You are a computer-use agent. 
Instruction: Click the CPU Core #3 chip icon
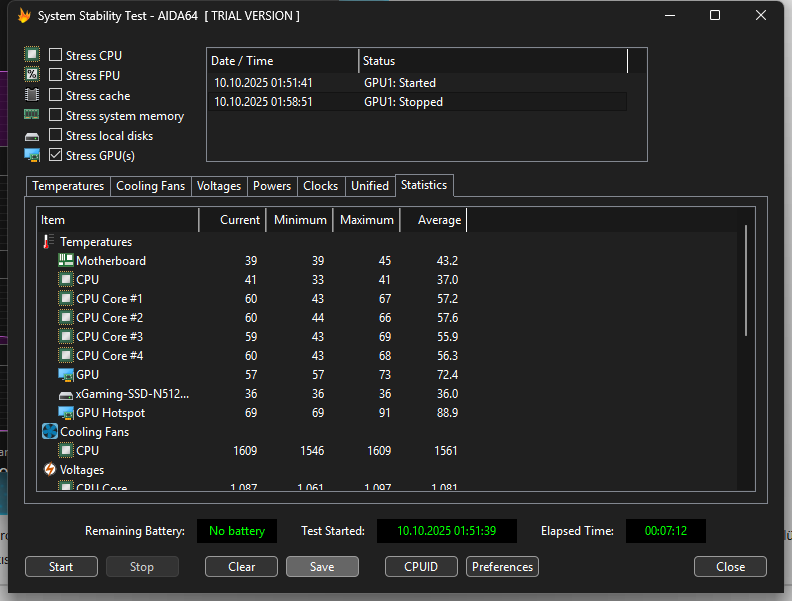tap(66, 336)
